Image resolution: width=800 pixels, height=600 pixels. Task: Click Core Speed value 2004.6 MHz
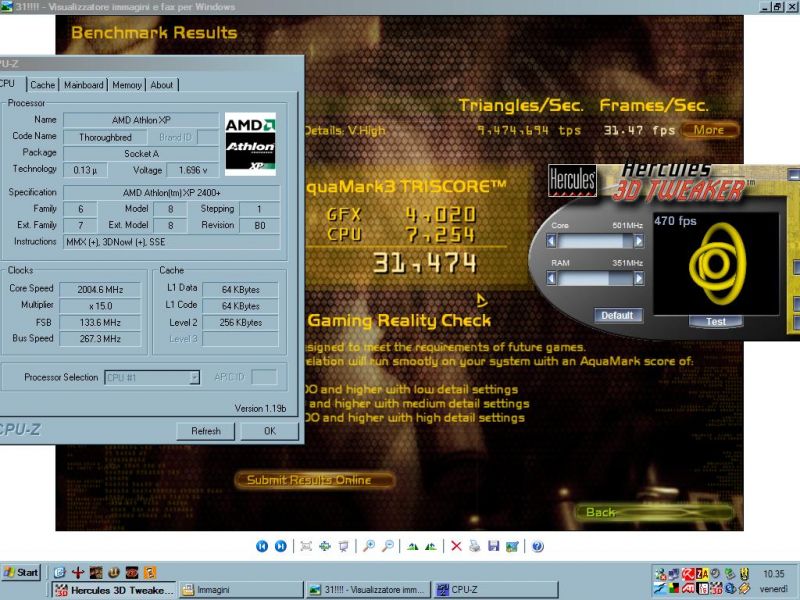100,289
